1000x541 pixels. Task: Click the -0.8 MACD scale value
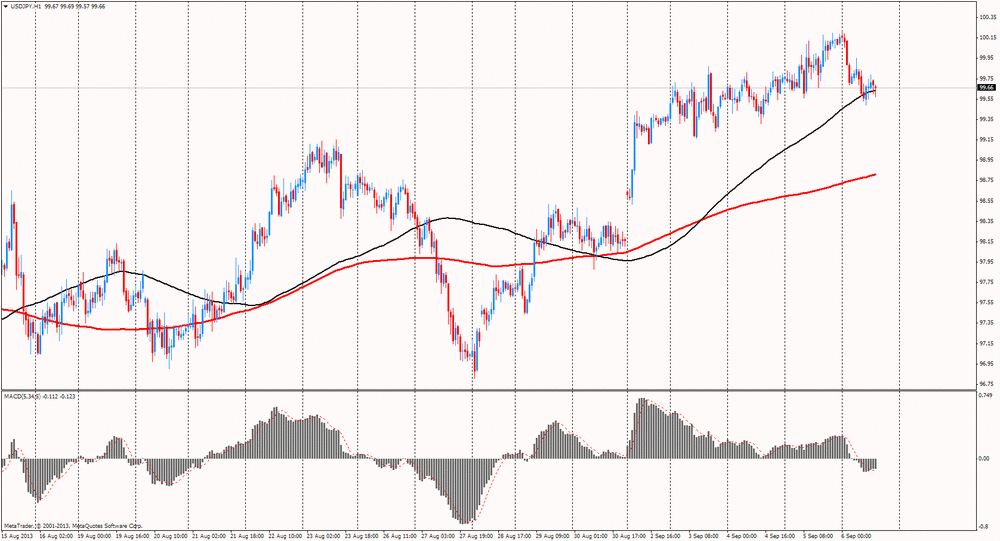pyautogui.click(x=985, y=527)
